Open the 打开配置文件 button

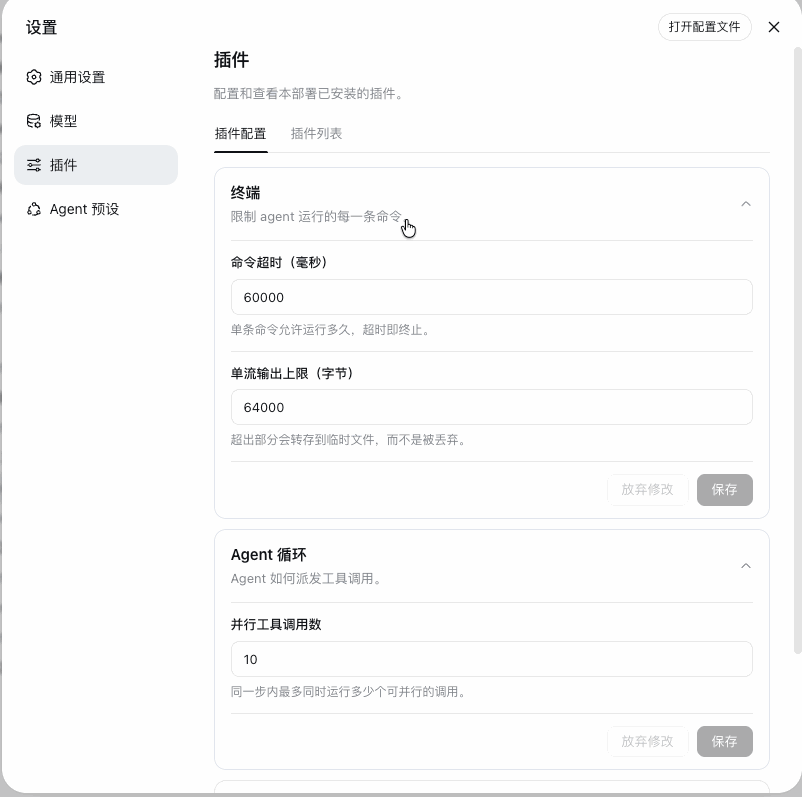(704, 27)
